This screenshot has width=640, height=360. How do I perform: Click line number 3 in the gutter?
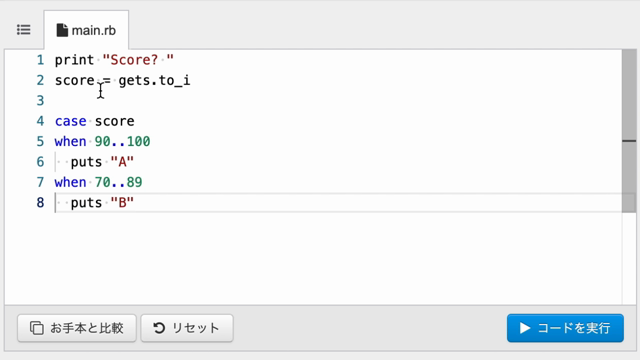pyautogui.click(x=40, y=100)
